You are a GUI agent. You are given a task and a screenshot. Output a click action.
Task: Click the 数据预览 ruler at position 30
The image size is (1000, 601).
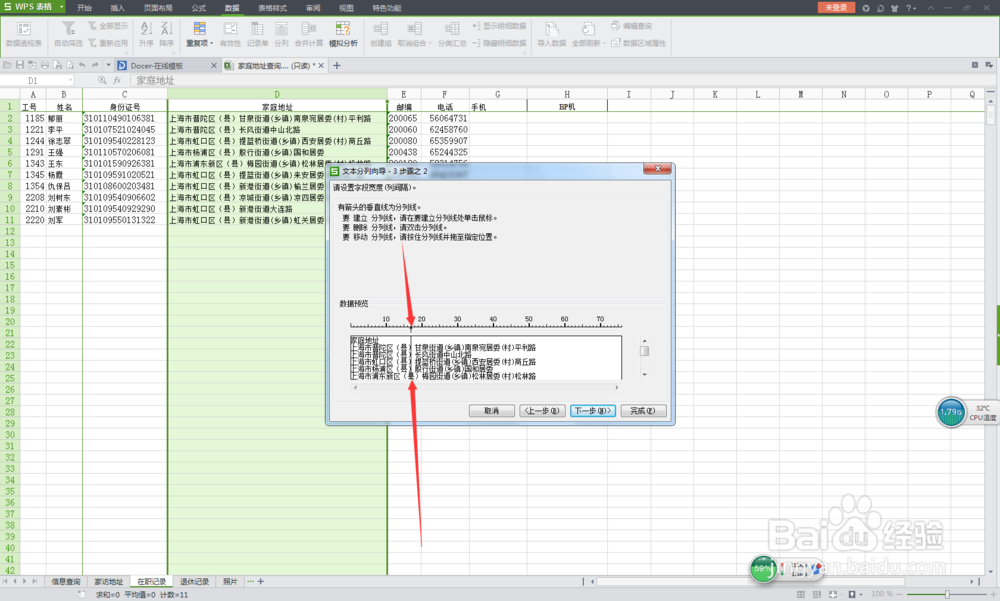pos(457,322)
